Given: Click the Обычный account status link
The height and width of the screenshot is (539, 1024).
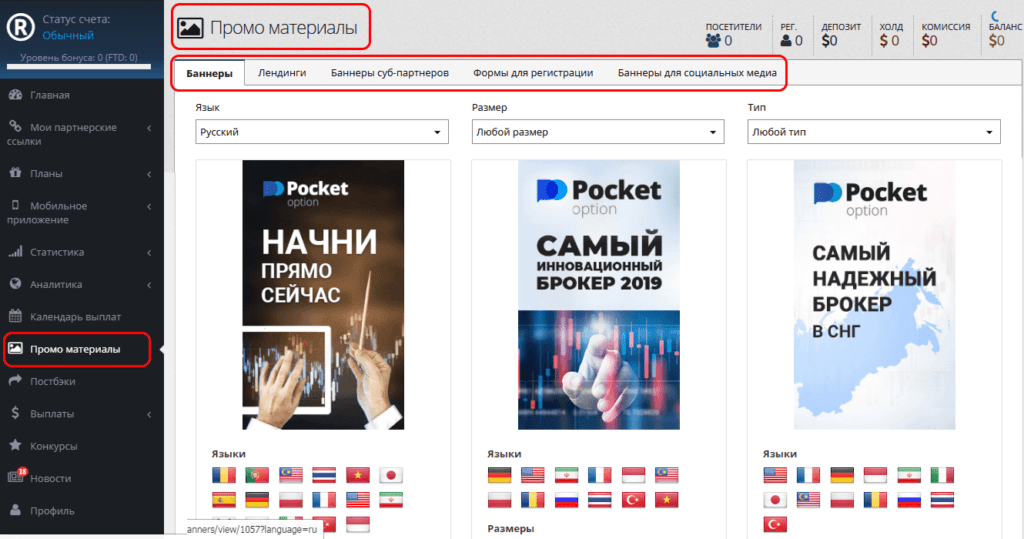Looking at the screenshot, I should click(x=68, y=35).
